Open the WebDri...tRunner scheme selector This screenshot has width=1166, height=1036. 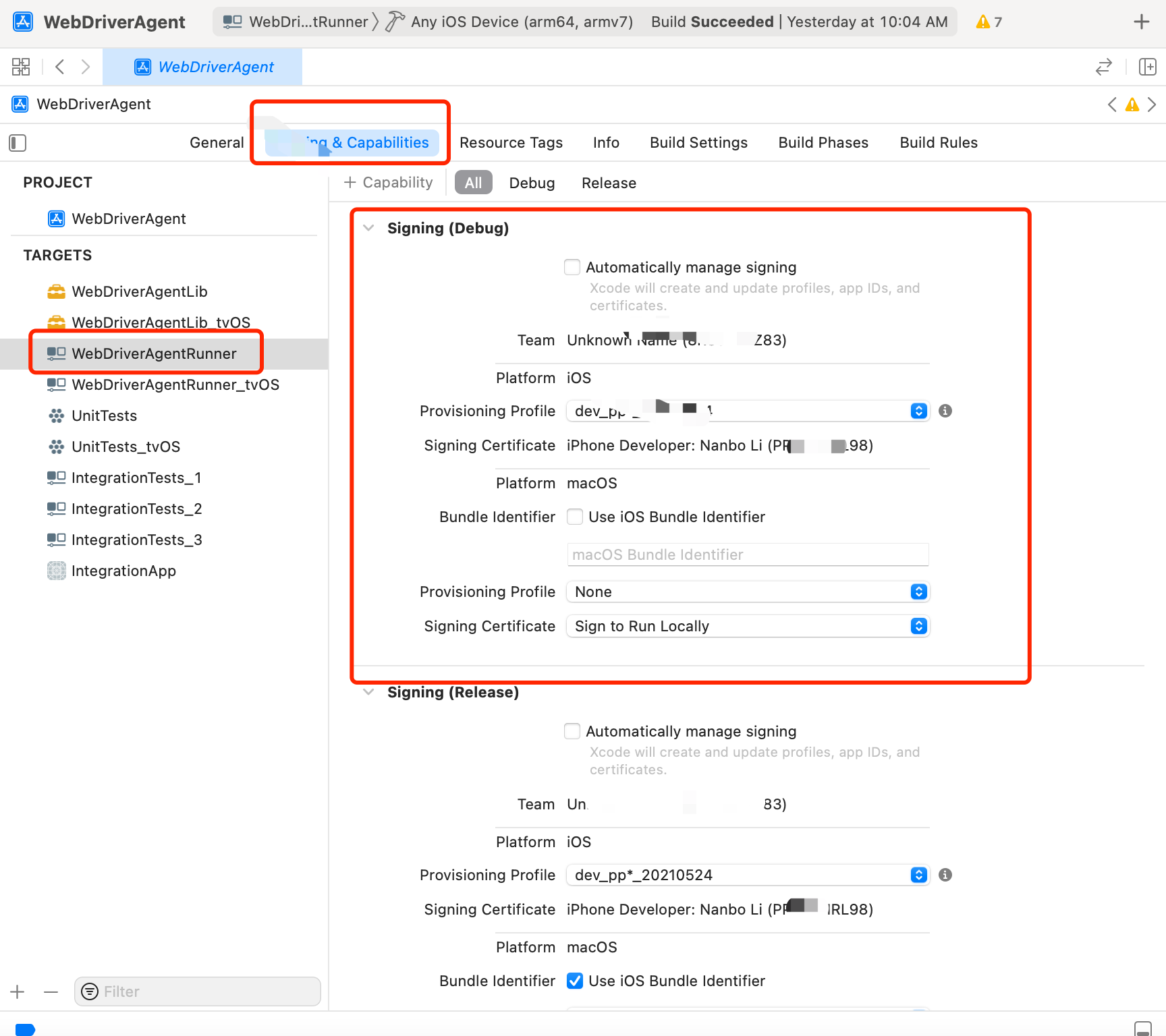[x=296, y=22]
